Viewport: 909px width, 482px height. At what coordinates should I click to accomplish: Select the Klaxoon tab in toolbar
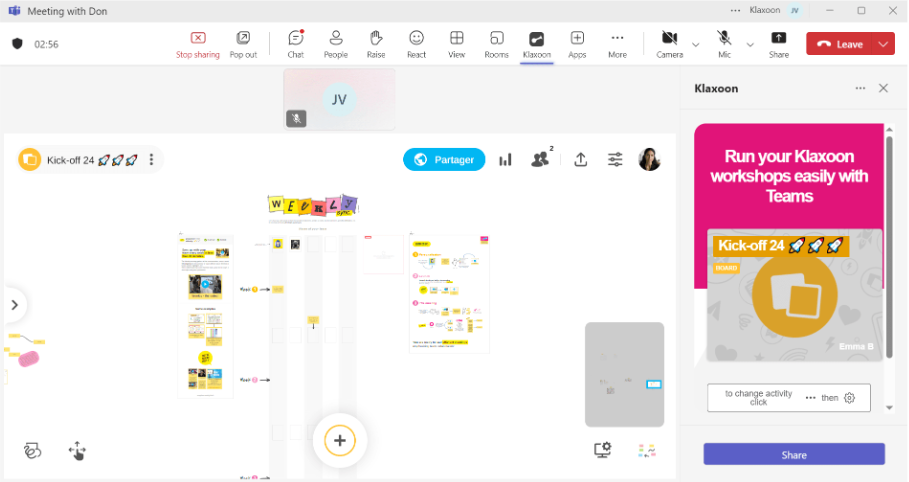coord(537,43)
